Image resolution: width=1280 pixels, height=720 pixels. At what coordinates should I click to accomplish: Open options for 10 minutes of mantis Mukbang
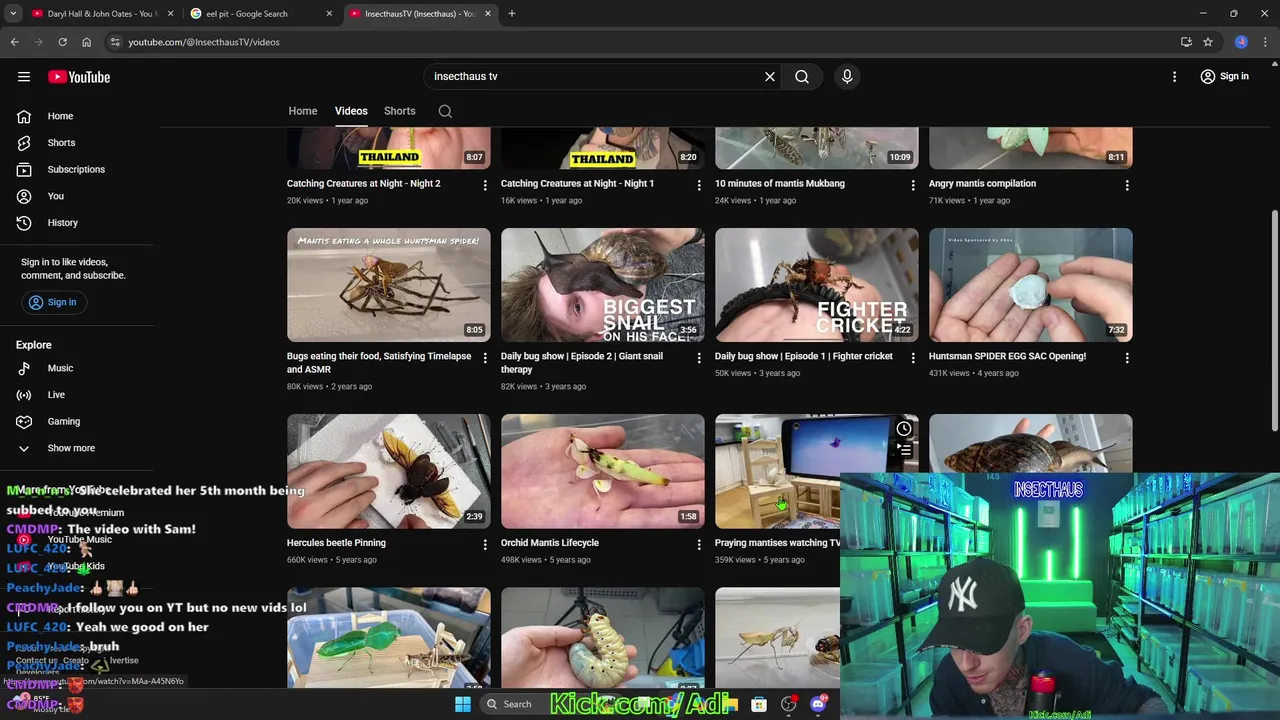[x=913, y=185]
